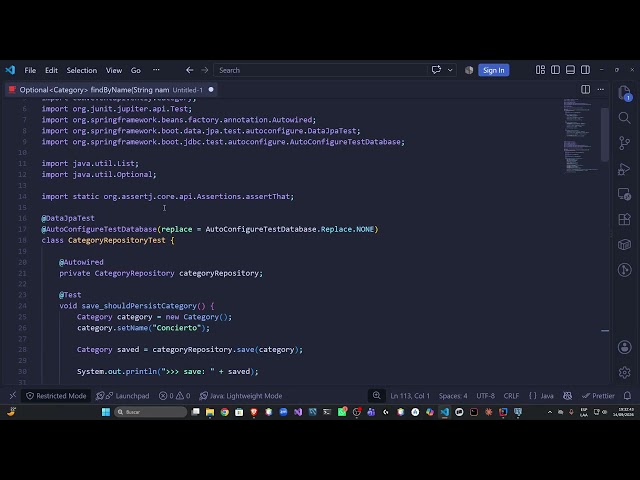Close the Untitled-1 unsaved tab dot
Screen dimensions: 640x480
(x=211, y=89)
